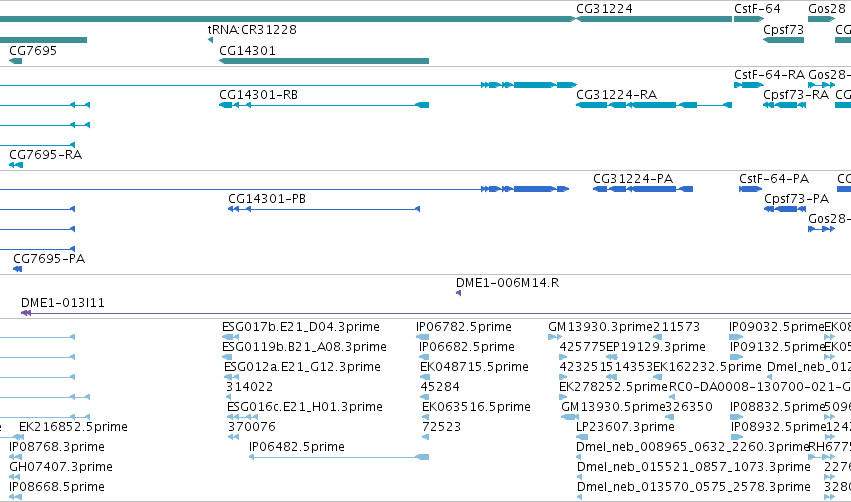Click the GM13930.5prime EST glyph
Viewport: 851px width, 502px height.
(x=570, y=417)
